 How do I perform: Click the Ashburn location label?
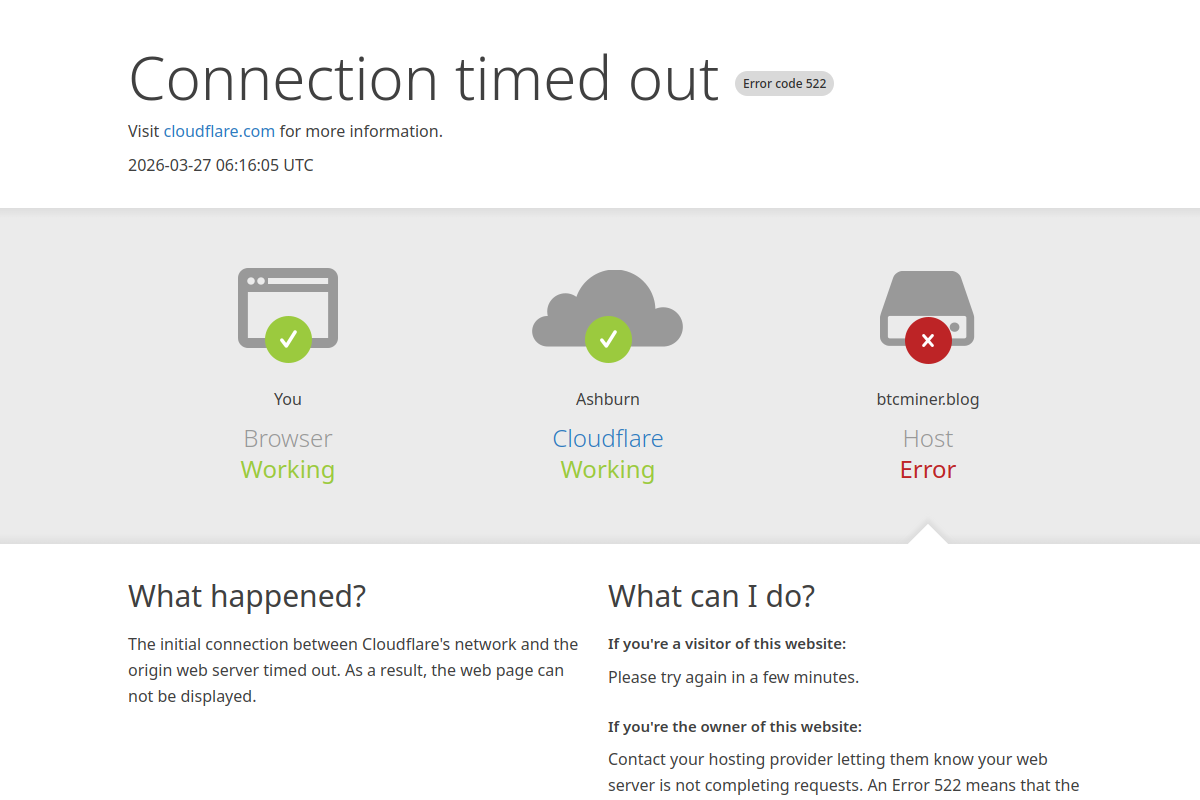pos(608,399)
